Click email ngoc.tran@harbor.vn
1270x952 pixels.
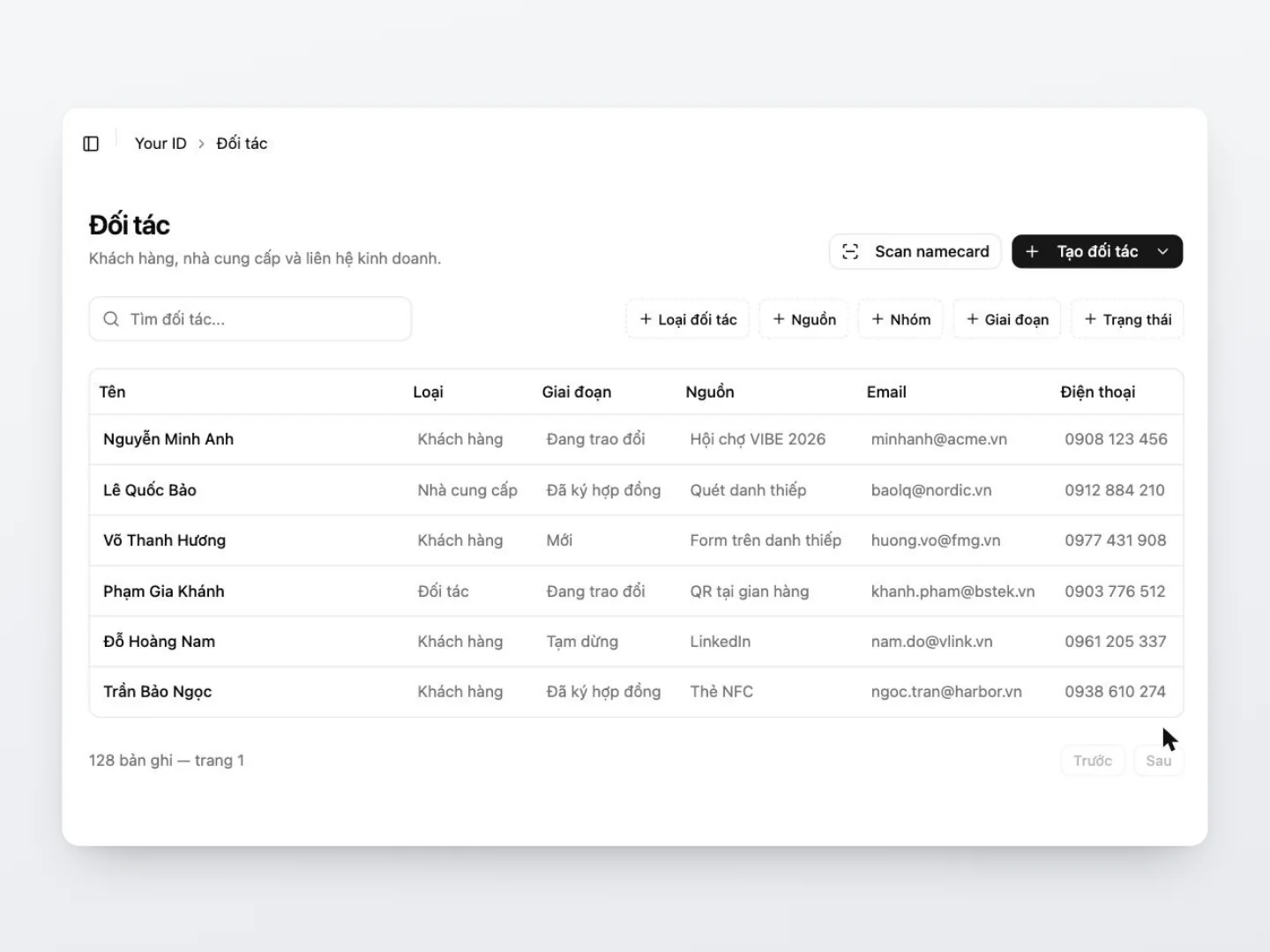[x=946, y=692]
